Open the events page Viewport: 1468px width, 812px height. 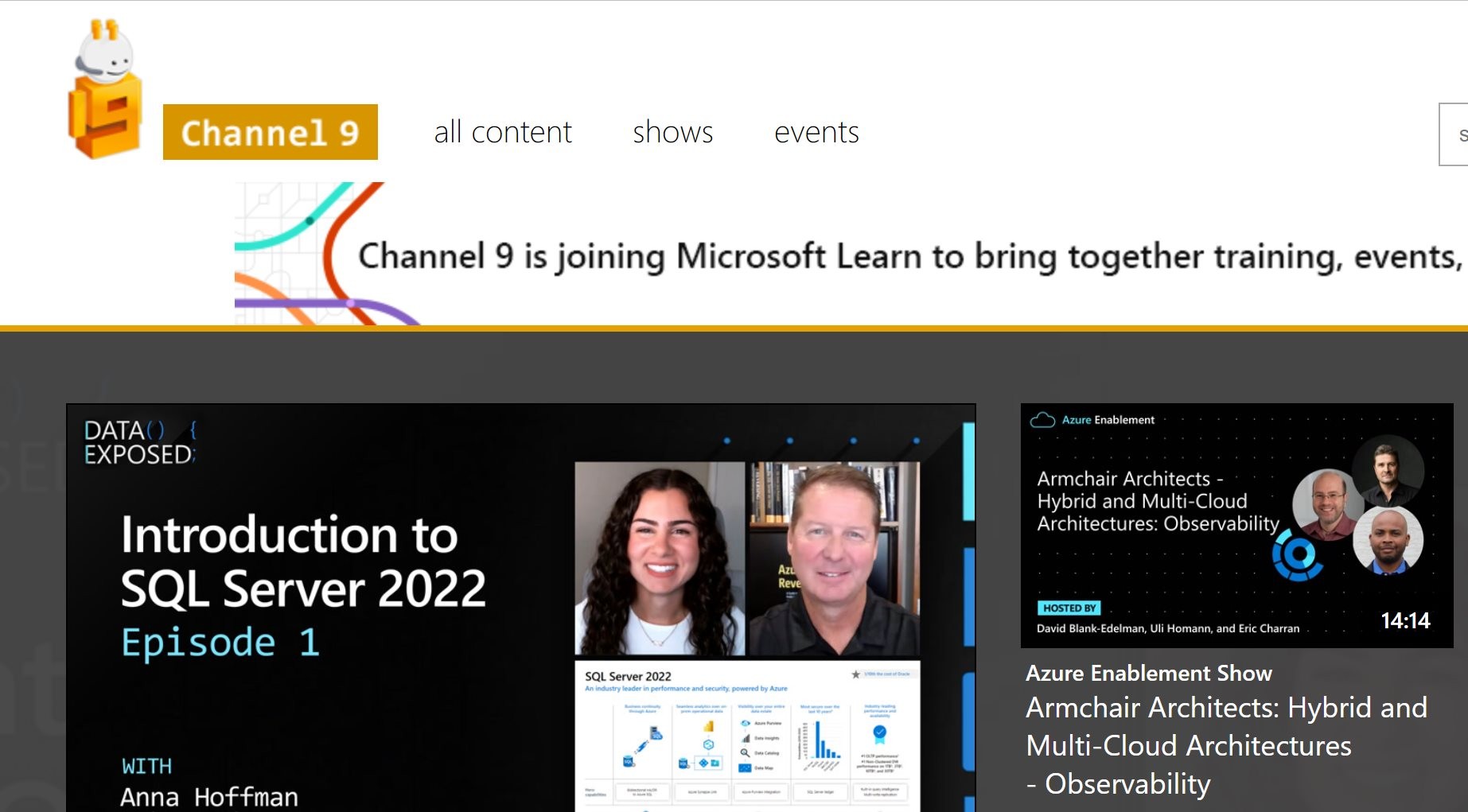tap(816, 132)
